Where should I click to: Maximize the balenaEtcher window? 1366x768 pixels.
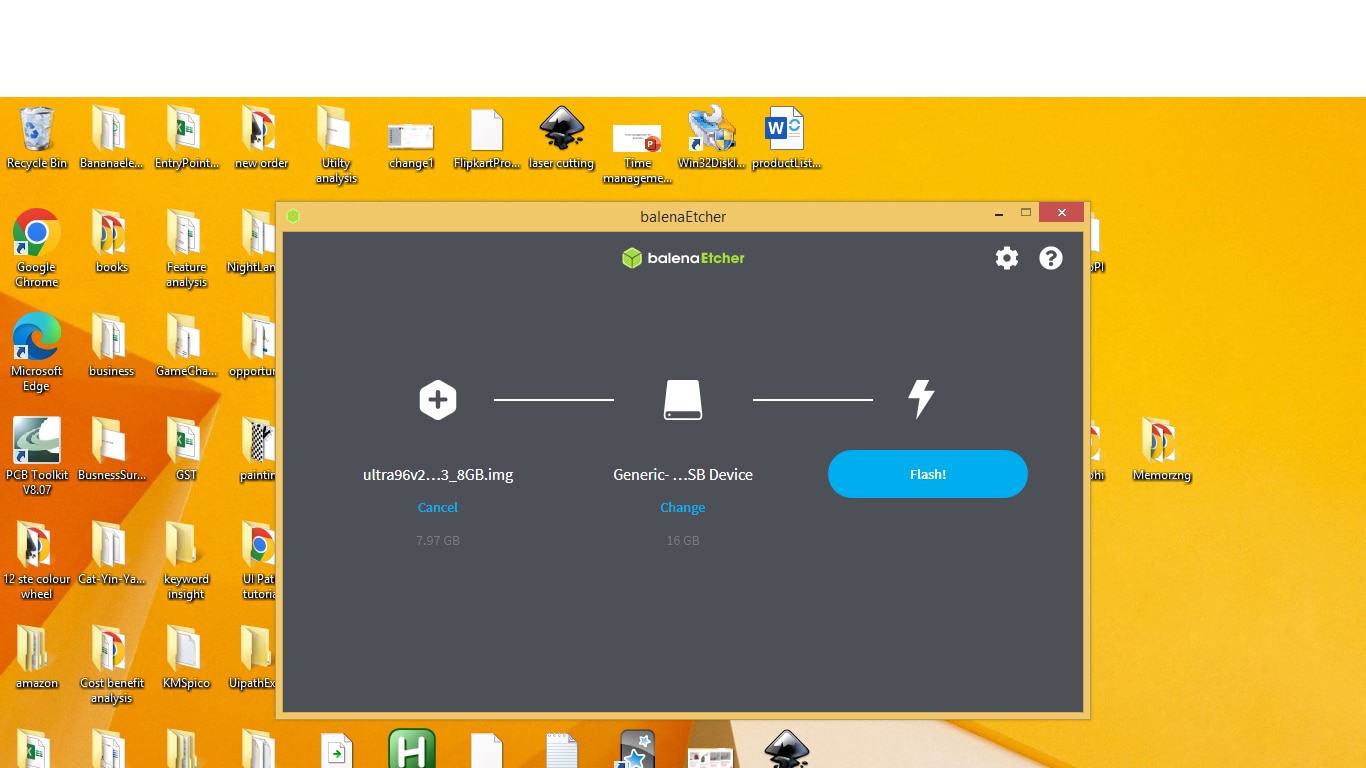[x=1025, y=213]
